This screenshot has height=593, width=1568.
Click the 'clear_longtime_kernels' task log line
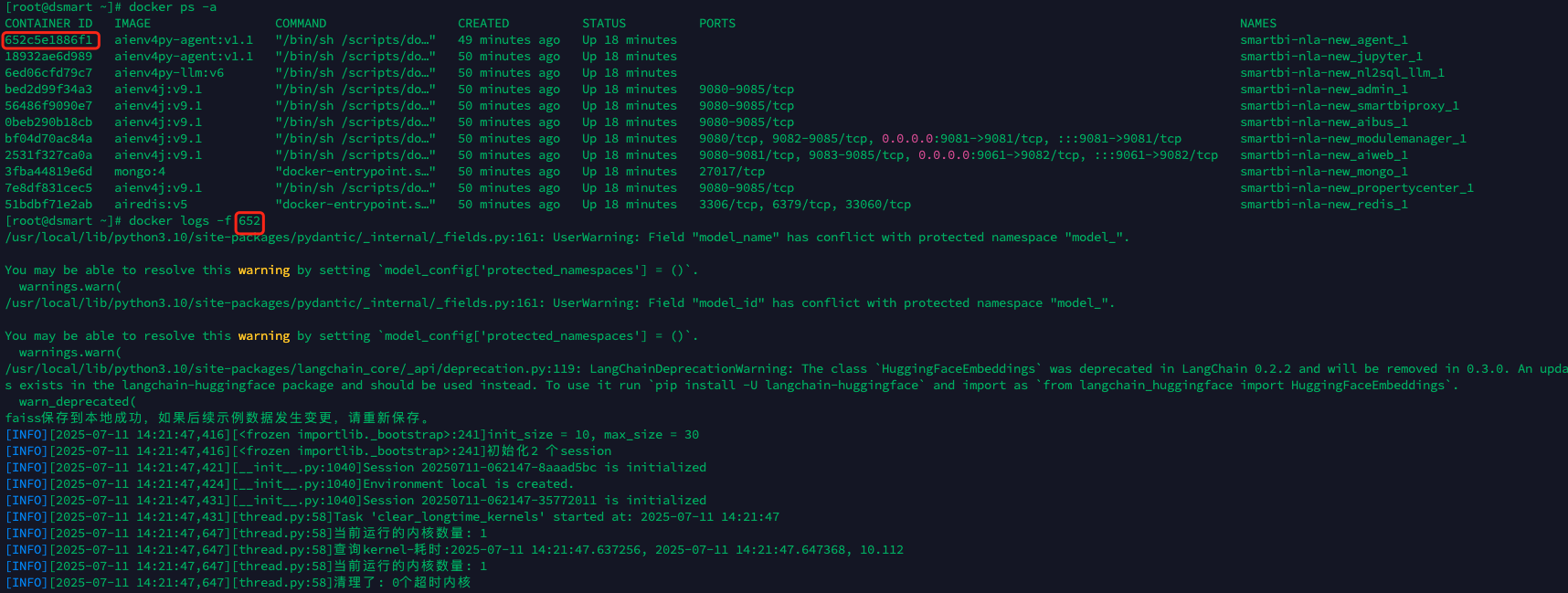click(x=392, y=517)
